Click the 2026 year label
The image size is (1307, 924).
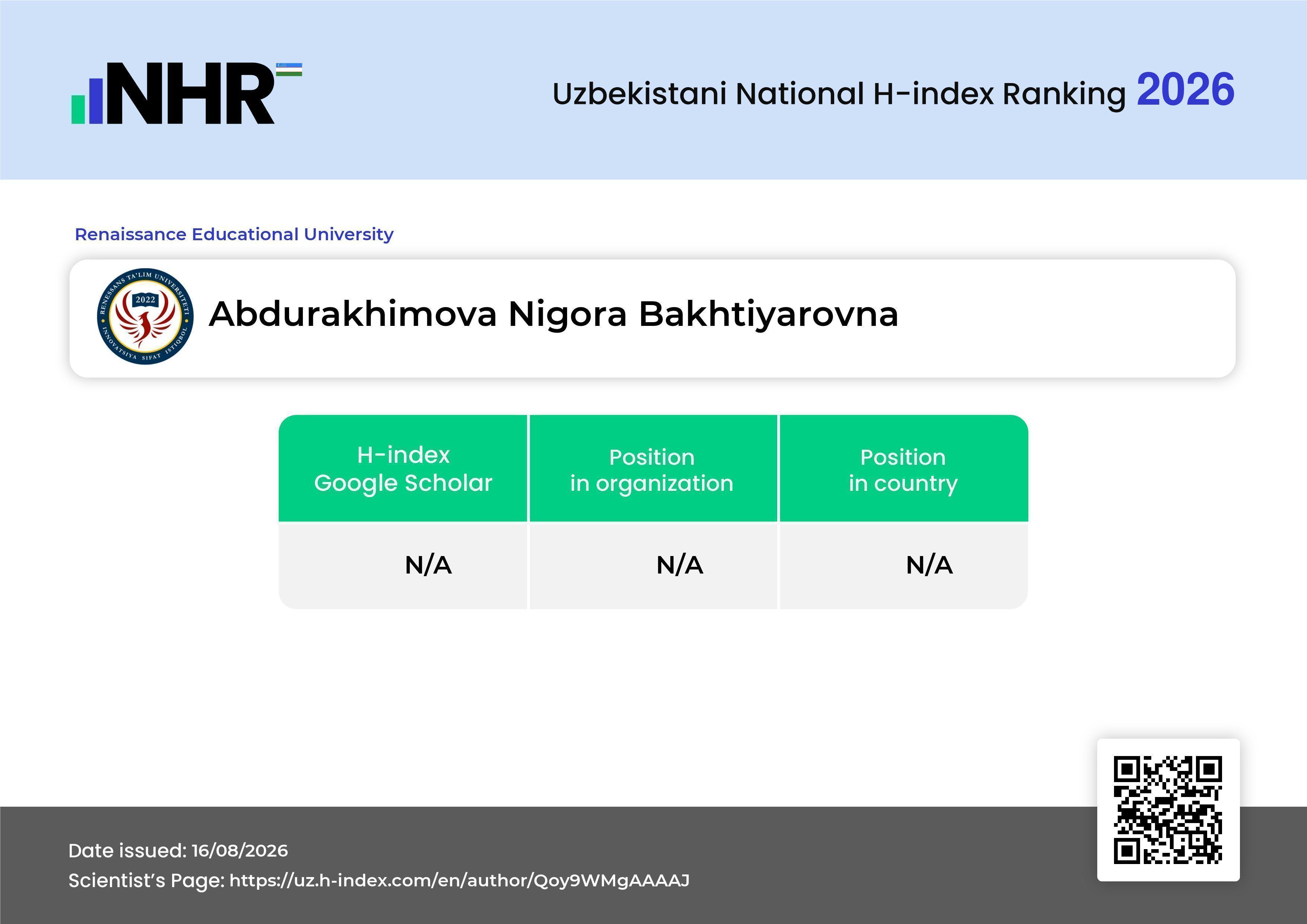pos(1185,90)
